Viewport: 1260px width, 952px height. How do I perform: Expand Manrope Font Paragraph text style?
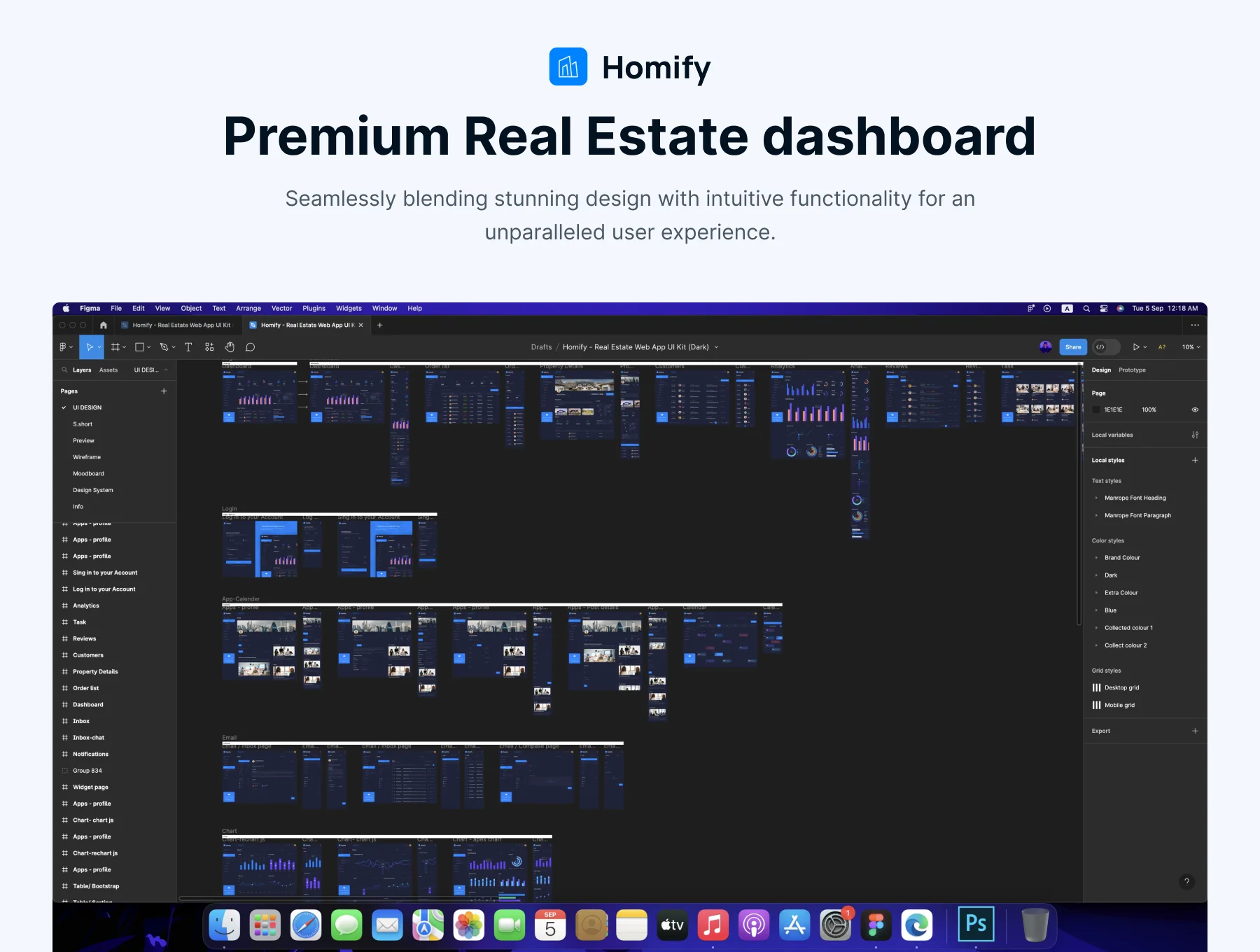(x=1096, y=515)
